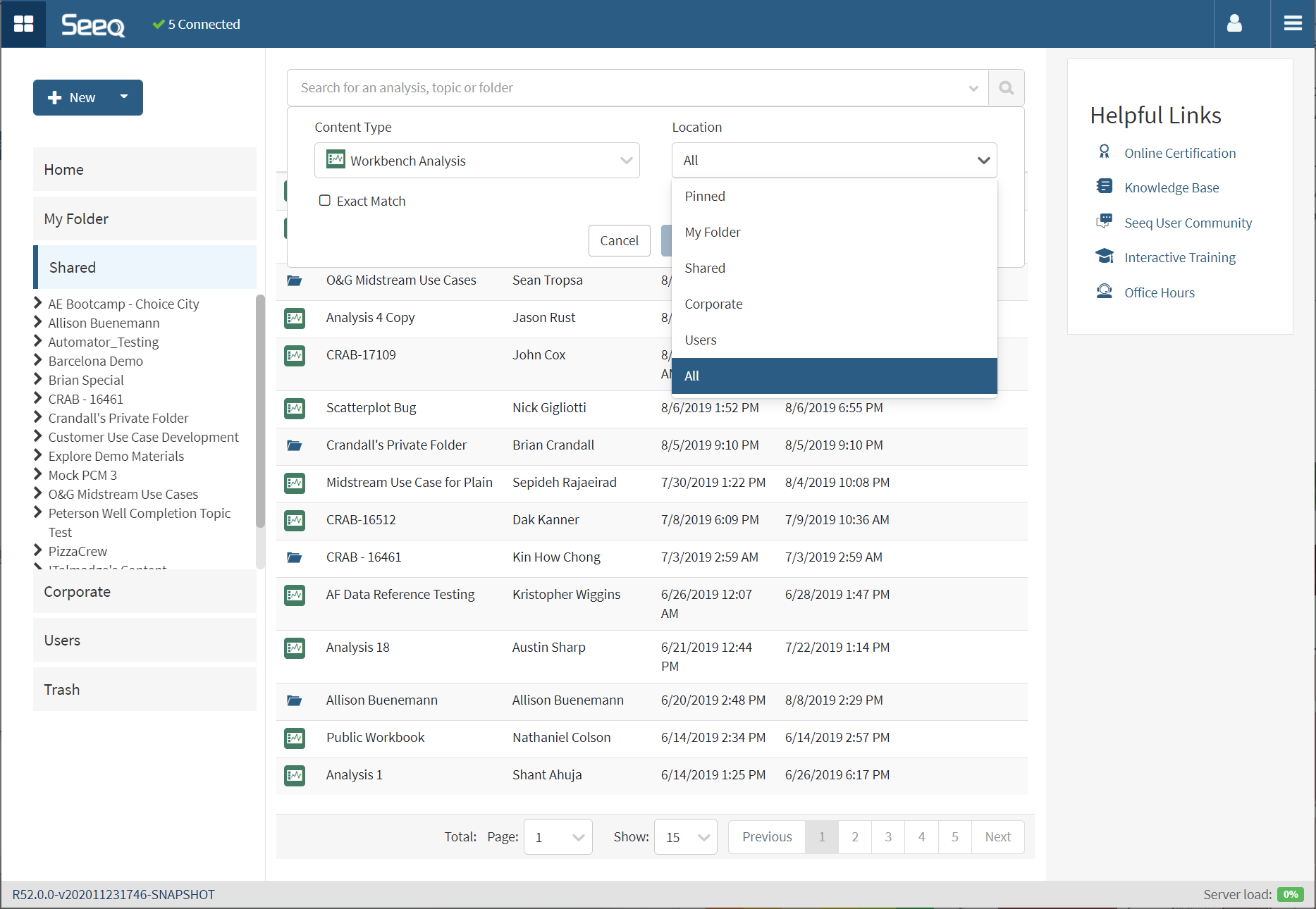Click the Cancel button
Viewport: 1316px width, 909px height.
619,241
